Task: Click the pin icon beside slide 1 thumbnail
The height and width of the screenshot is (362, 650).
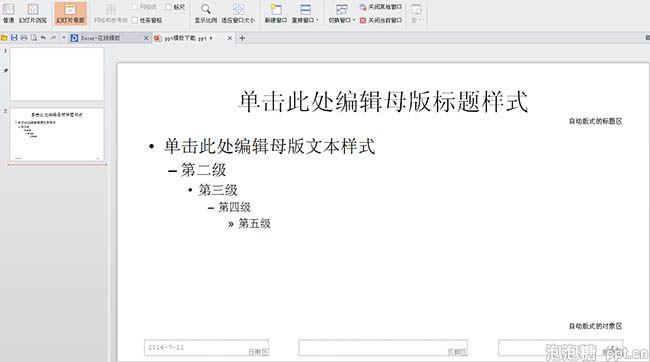Action: pyautogui.click(x=5, y=70)
